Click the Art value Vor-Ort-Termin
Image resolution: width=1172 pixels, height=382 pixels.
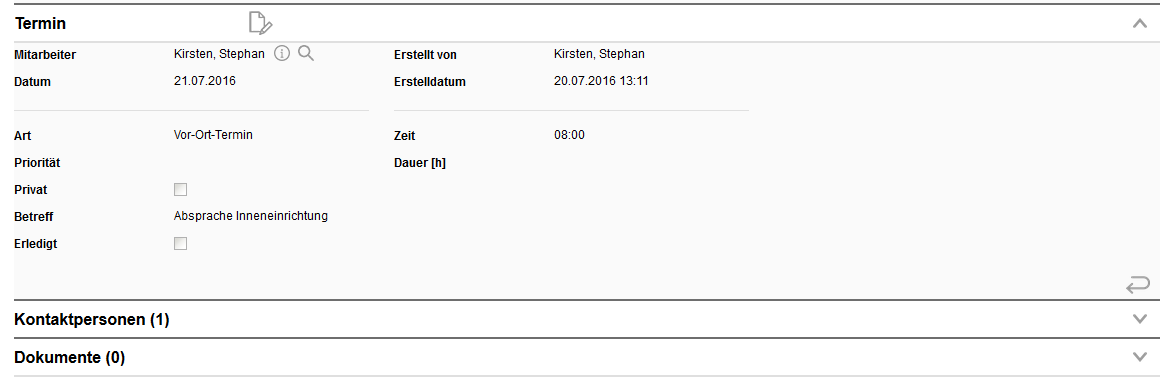click(x=214, y=135)
